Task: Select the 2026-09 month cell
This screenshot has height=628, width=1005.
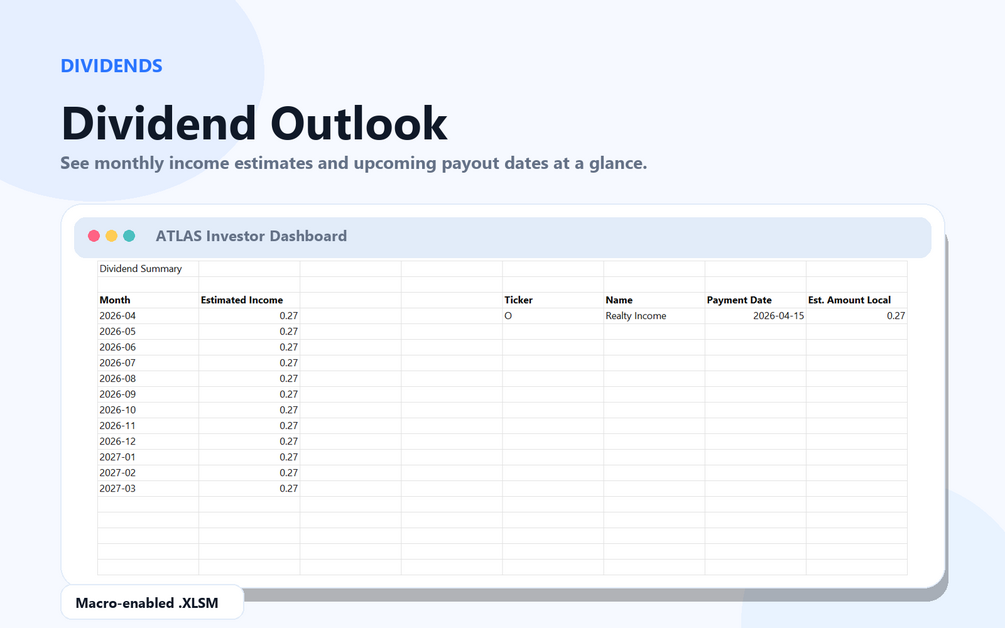Action: [x=148, y=394]
